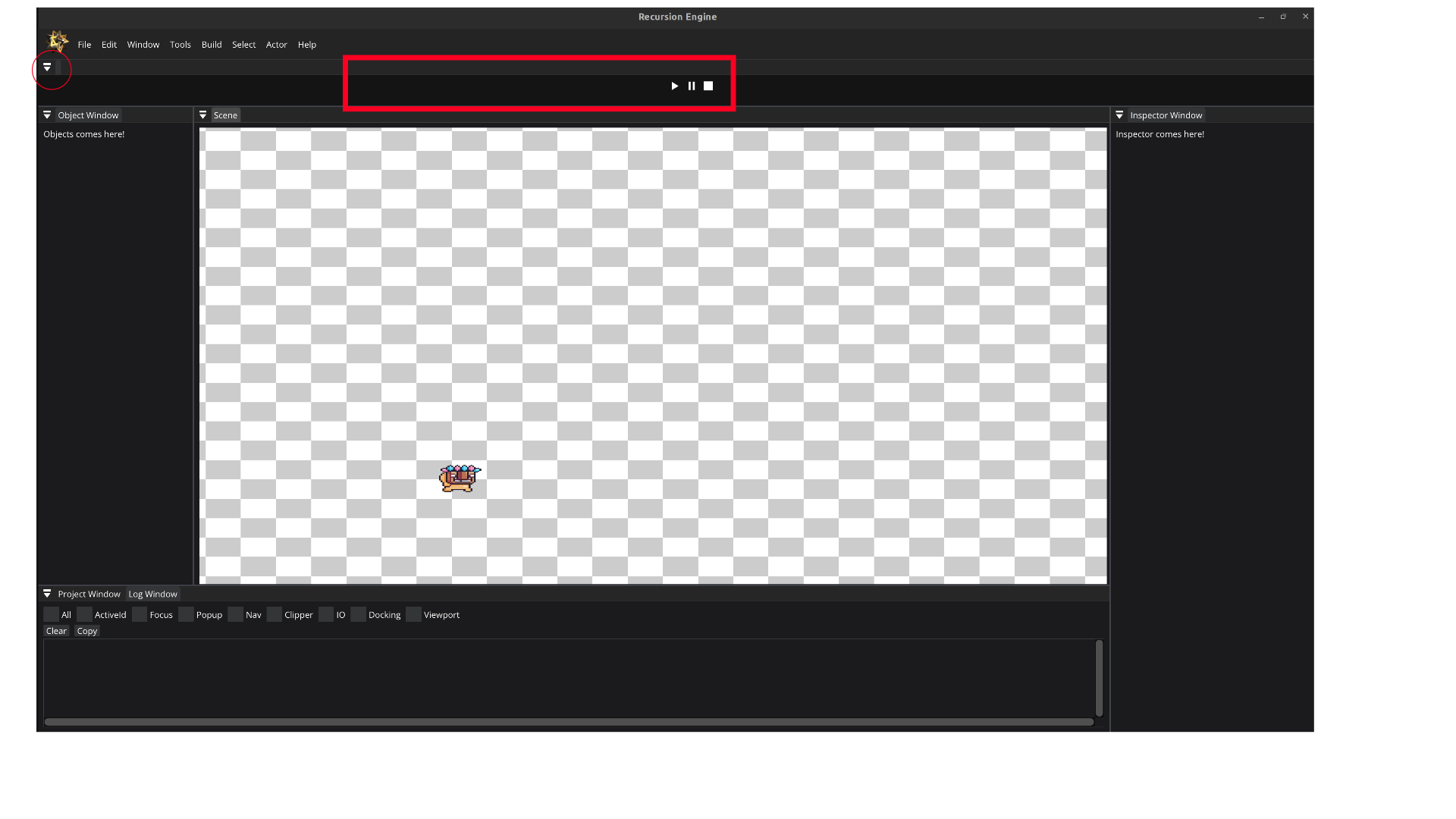Click Copy to copy log contents
This screenshot has height=819, width=1456.
tap(86, 630)
